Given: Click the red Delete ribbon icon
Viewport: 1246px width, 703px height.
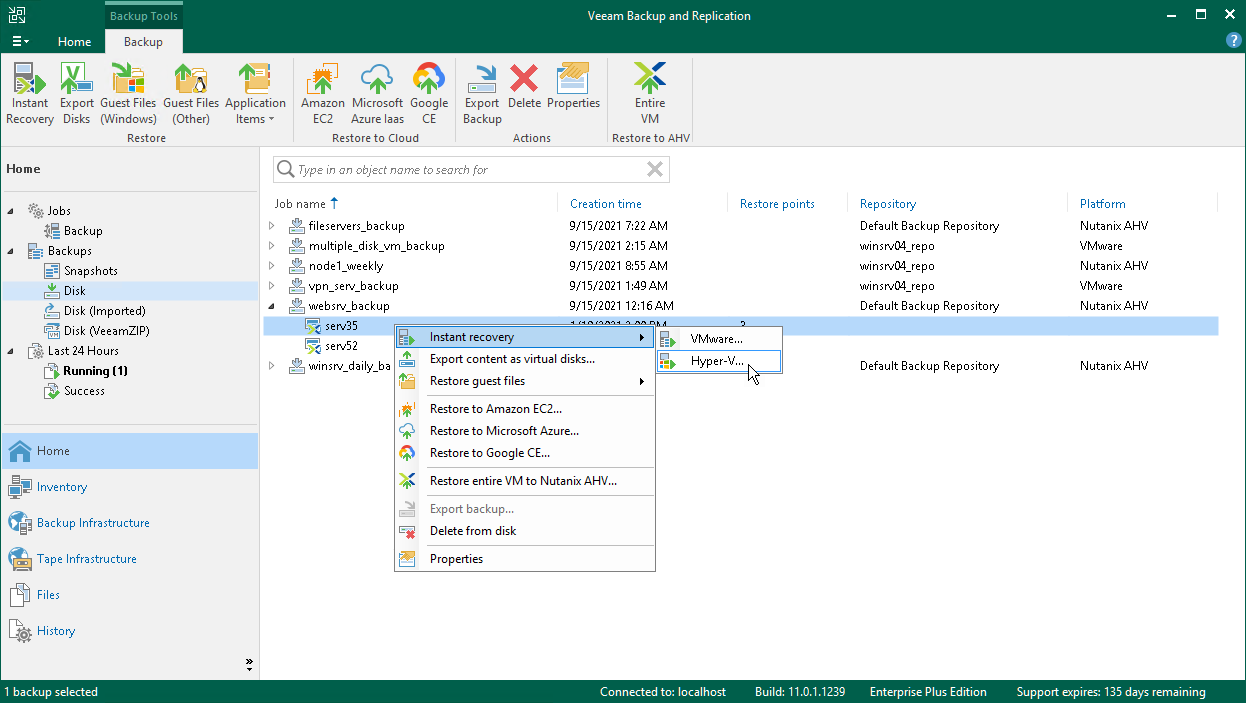Looking at the screenshot, I should [x=524, y=86].
